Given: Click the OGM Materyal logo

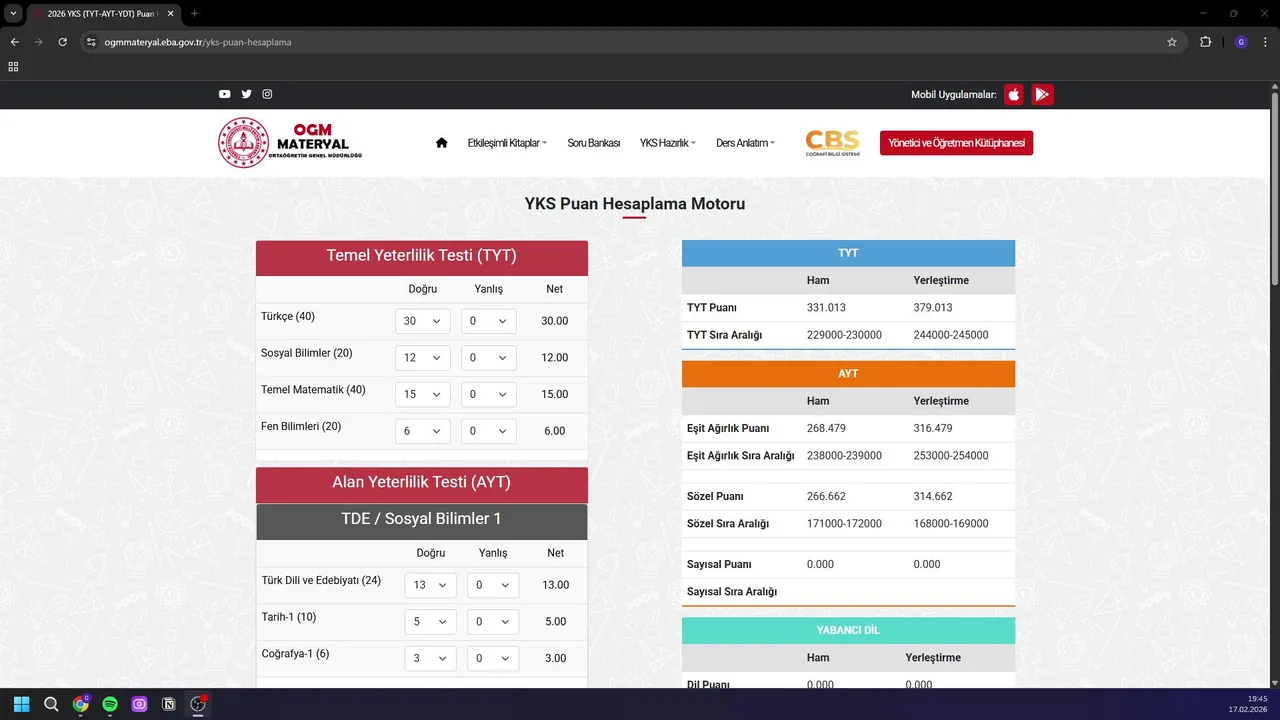Looking at the screenshot, I should [290, 143].
